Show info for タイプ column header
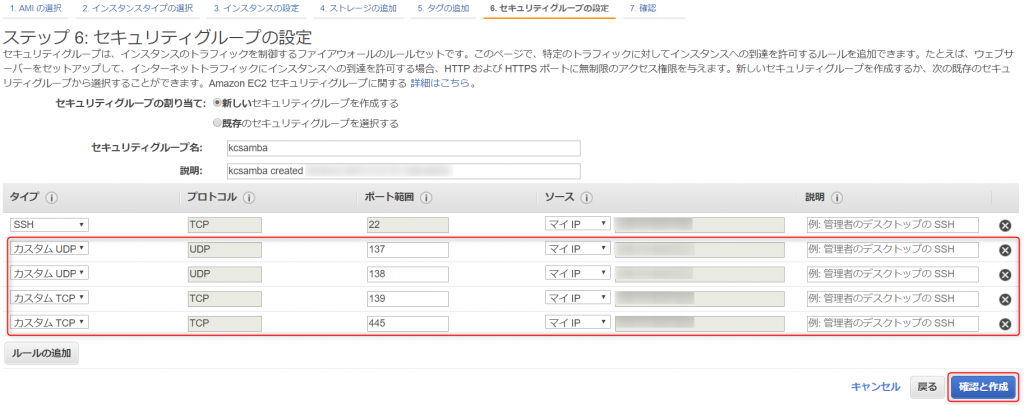The image size is (1024, 405). tap(52, 197)
